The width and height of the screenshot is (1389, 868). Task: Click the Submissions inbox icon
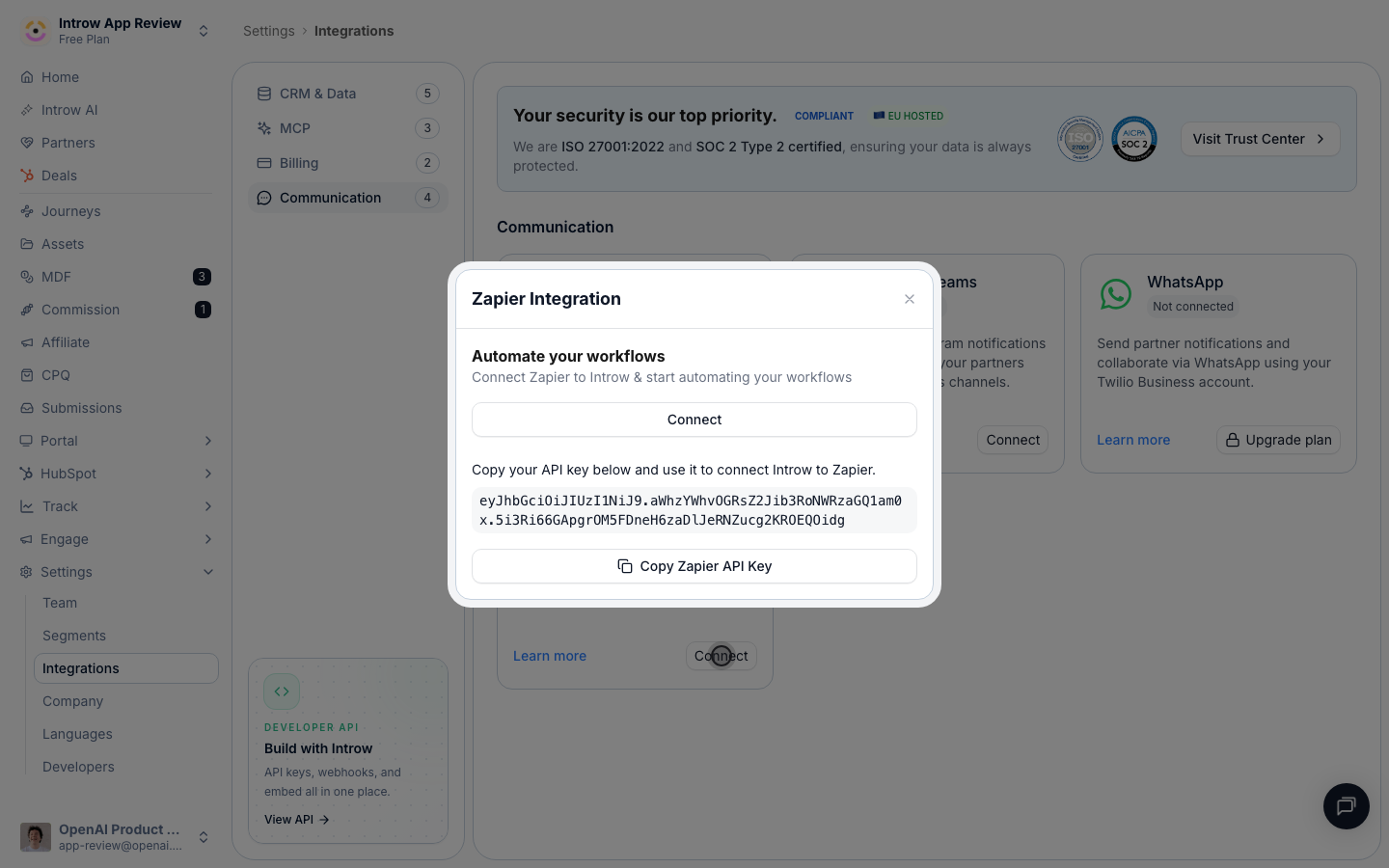point(27,408)
